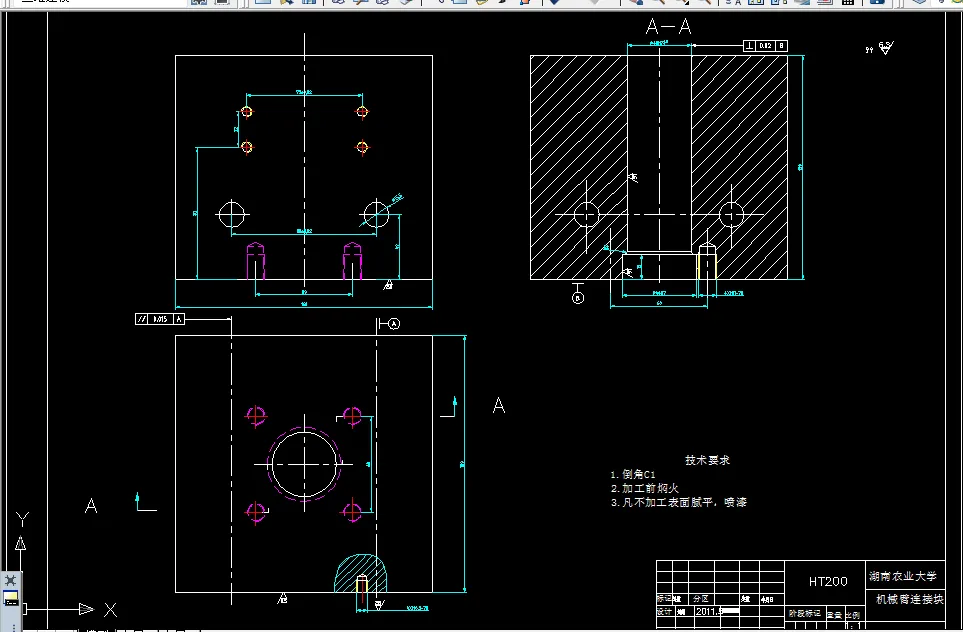Pick the bottom-right magenta hole in plan view
Viewport: 963px width, 632px height.
[353, 512]
